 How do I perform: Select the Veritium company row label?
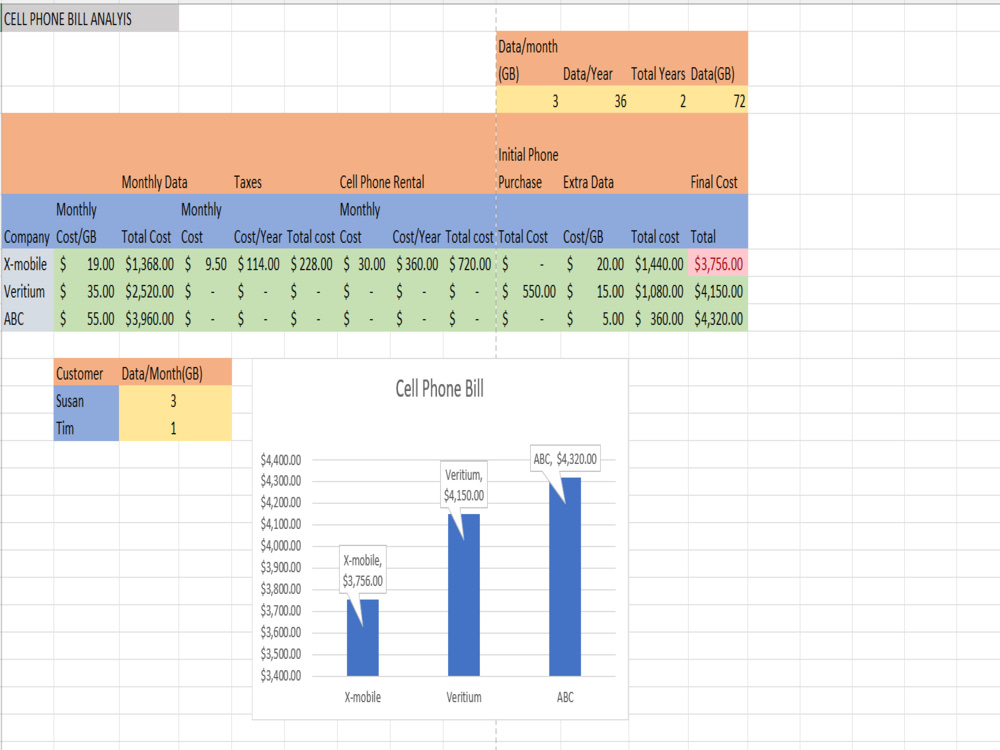(x=27, y=291)
